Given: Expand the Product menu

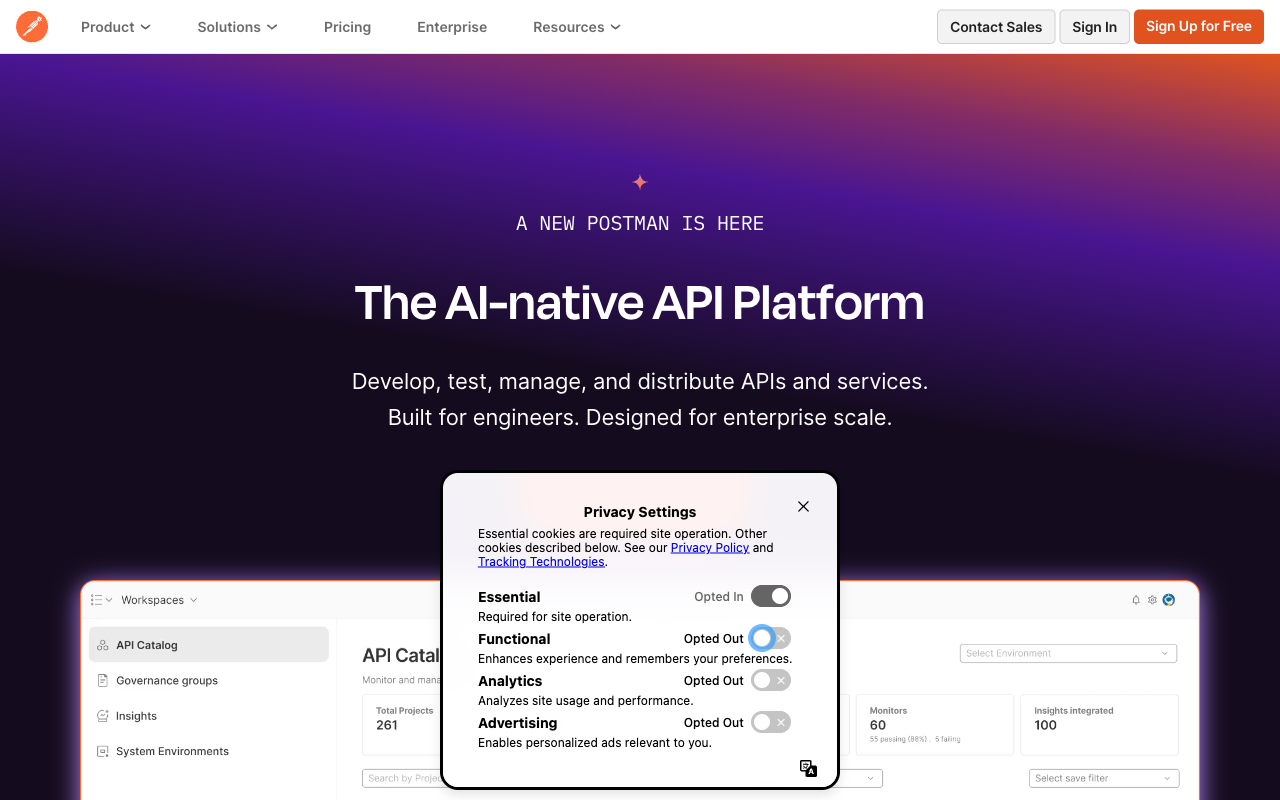Looking at the screenshot, I should (116, 27).
